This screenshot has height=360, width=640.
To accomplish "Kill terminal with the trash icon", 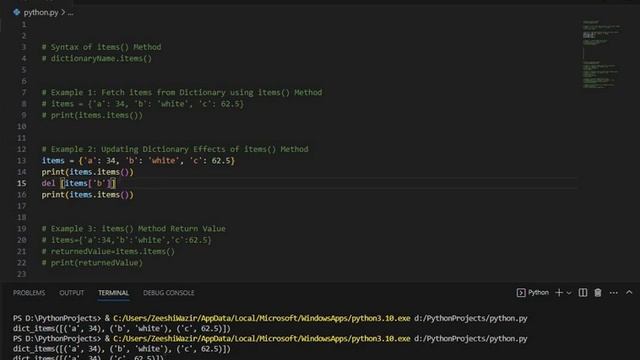I will point(598,293).
